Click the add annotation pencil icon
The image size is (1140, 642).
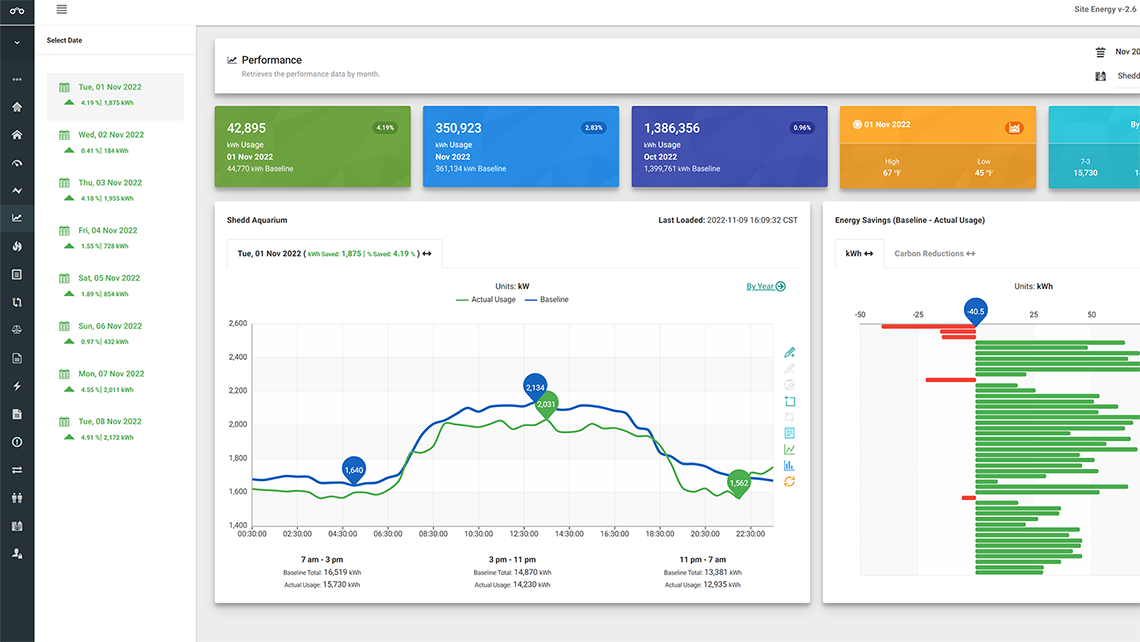[789, 353]
